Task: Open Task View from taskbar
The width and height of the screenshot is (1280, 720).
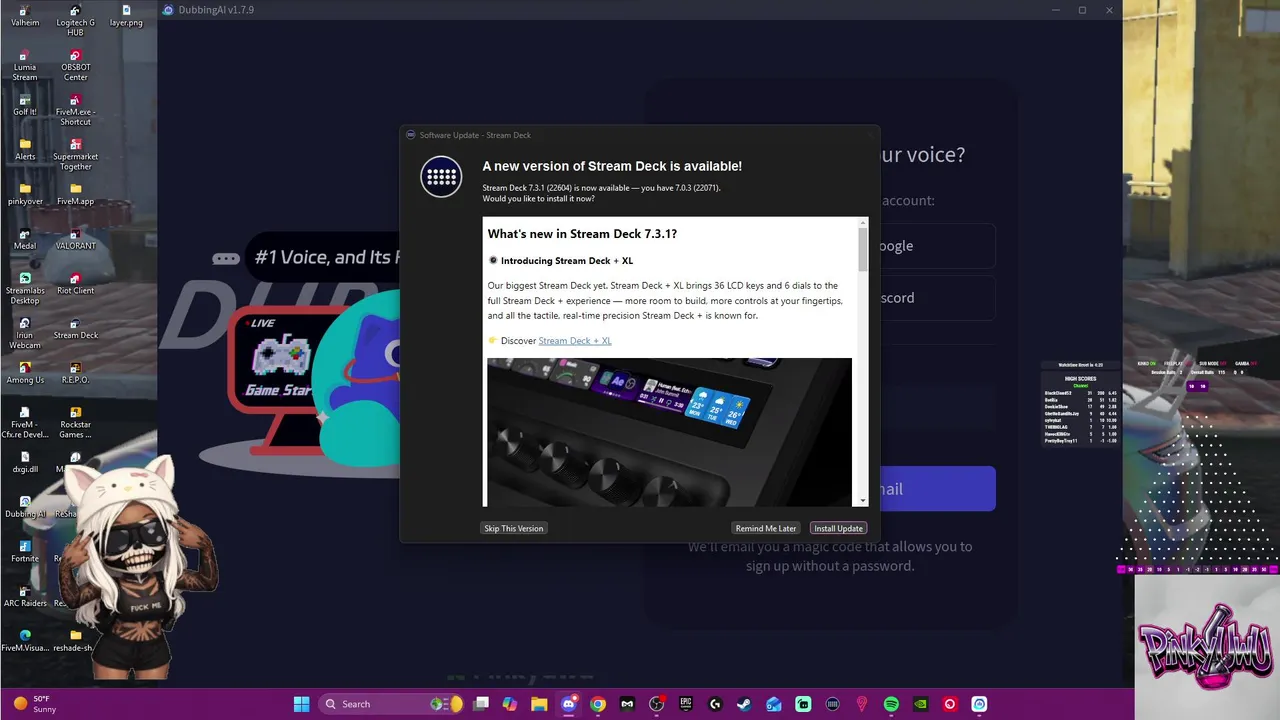Action: pyautogui.click(x=481, y=704)
